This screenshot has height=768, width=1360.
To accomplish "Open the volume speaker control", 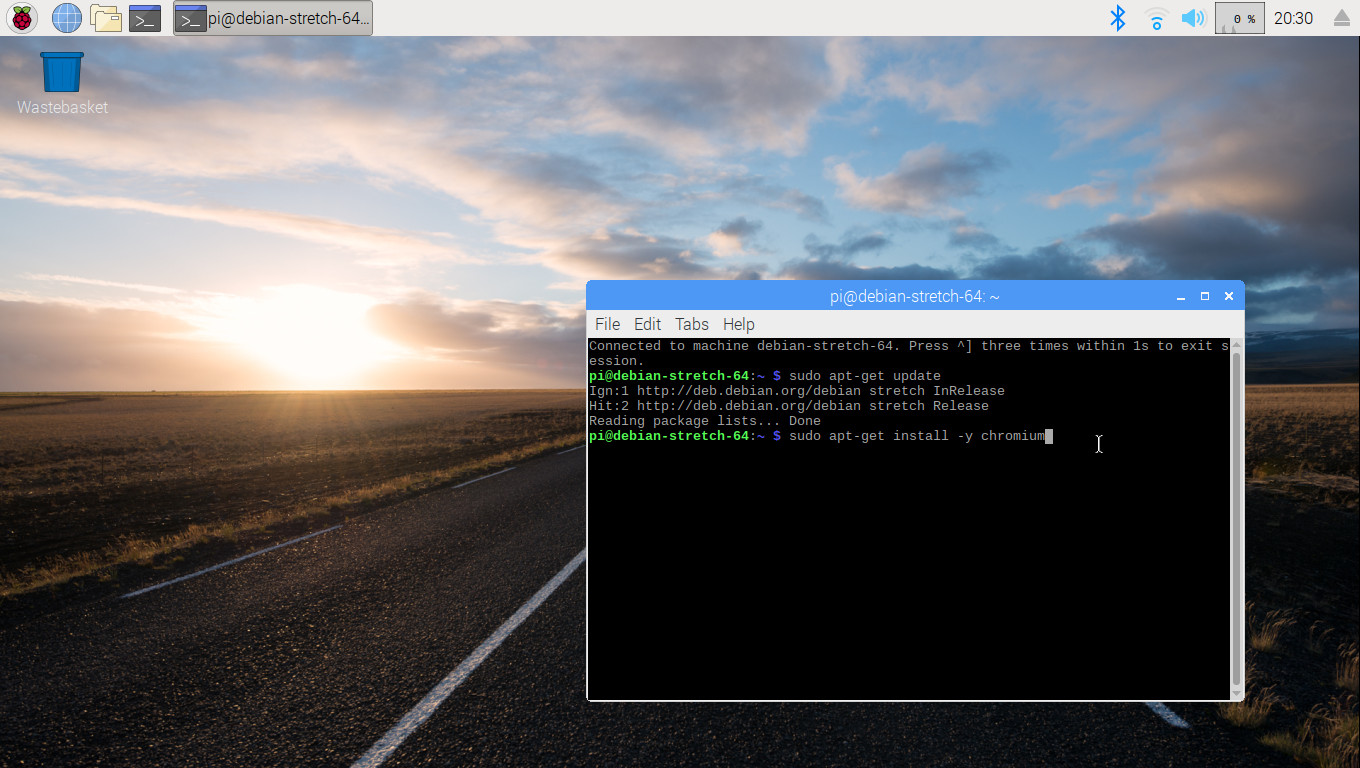I will [1193, 18].
